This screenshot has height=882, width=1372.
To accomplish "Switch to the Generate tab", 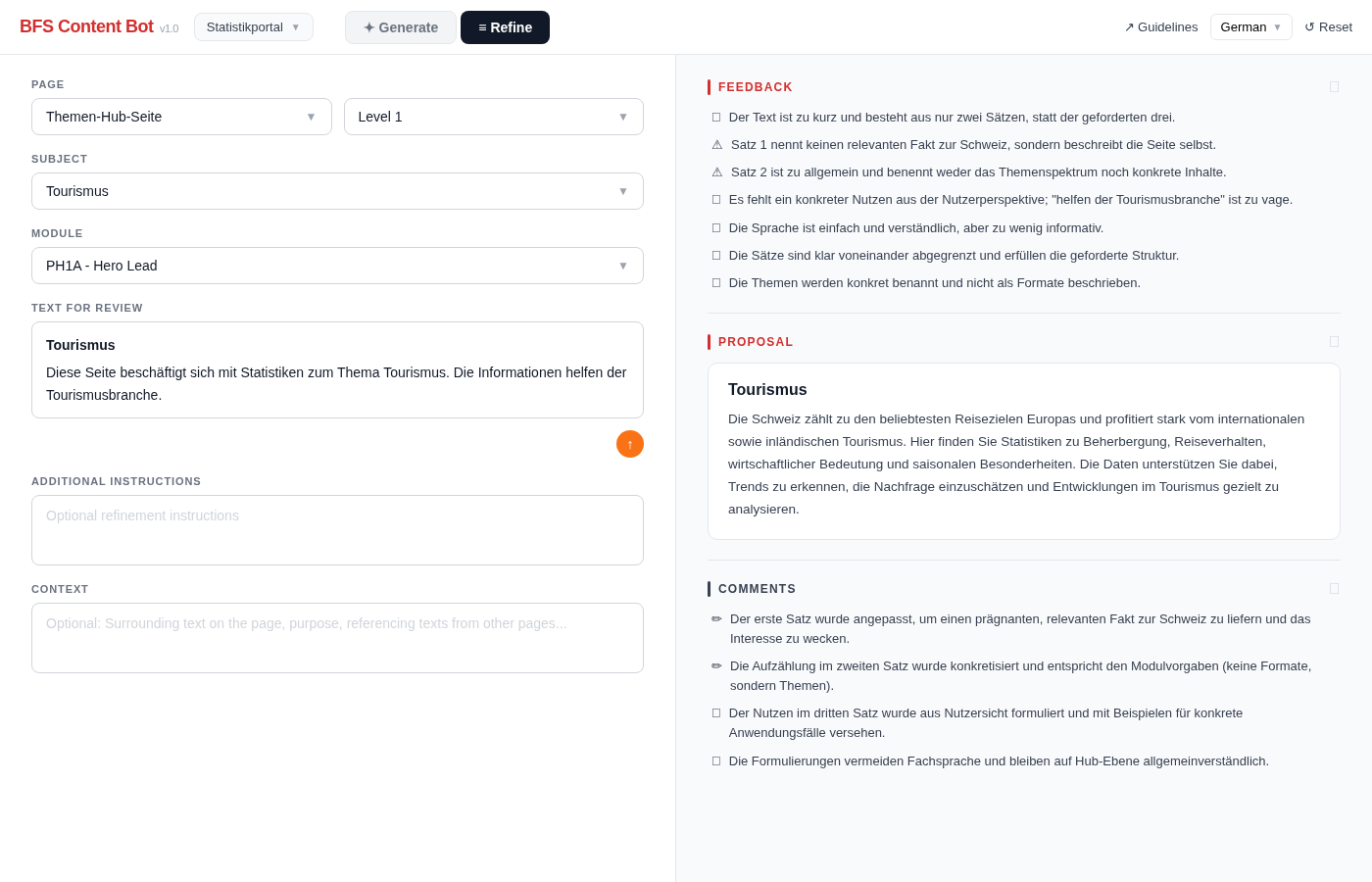I will tap(400, 27).
